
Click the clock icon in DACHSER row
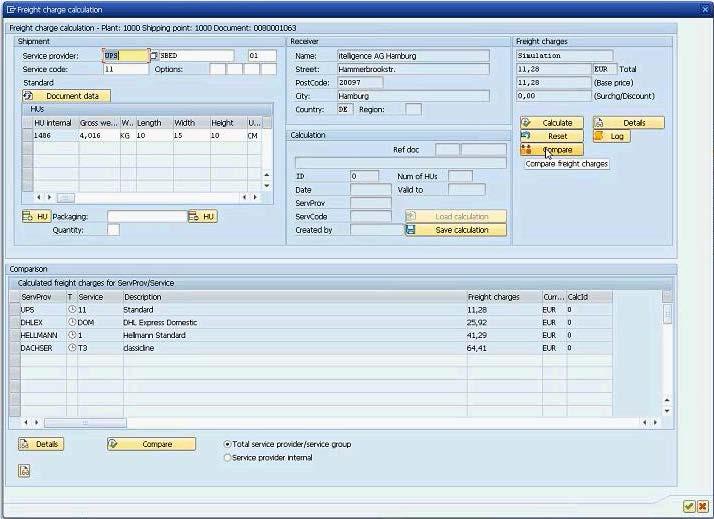point(72,347)
